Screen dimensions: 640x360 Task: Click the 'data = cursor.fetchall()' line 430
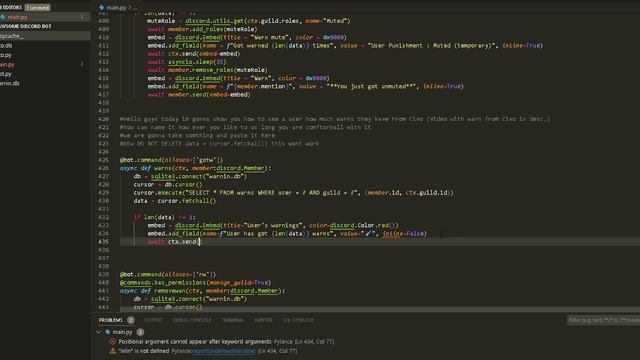click(175, 201)
